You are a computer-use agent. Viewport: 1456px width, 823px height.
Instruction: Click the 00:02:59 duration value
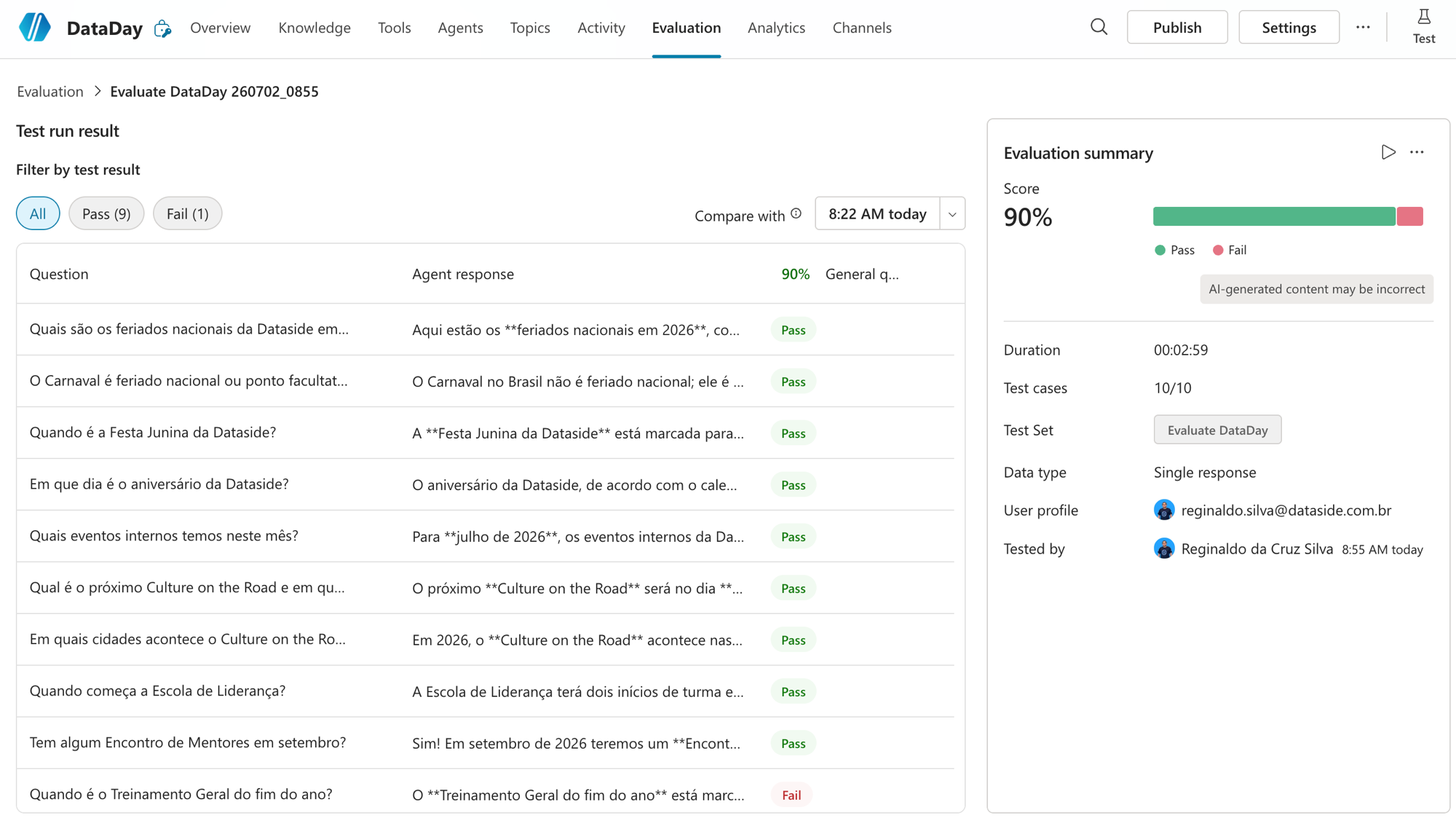tap(1180, 350)
